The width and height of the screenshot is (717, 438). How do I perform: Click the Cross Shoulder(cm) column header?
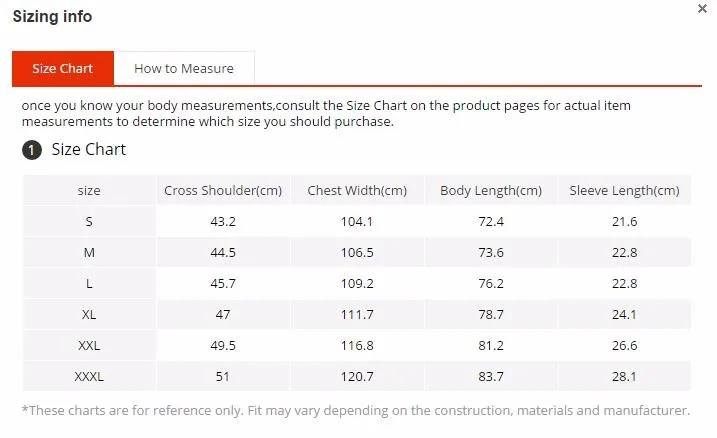[x=223, y=191]
